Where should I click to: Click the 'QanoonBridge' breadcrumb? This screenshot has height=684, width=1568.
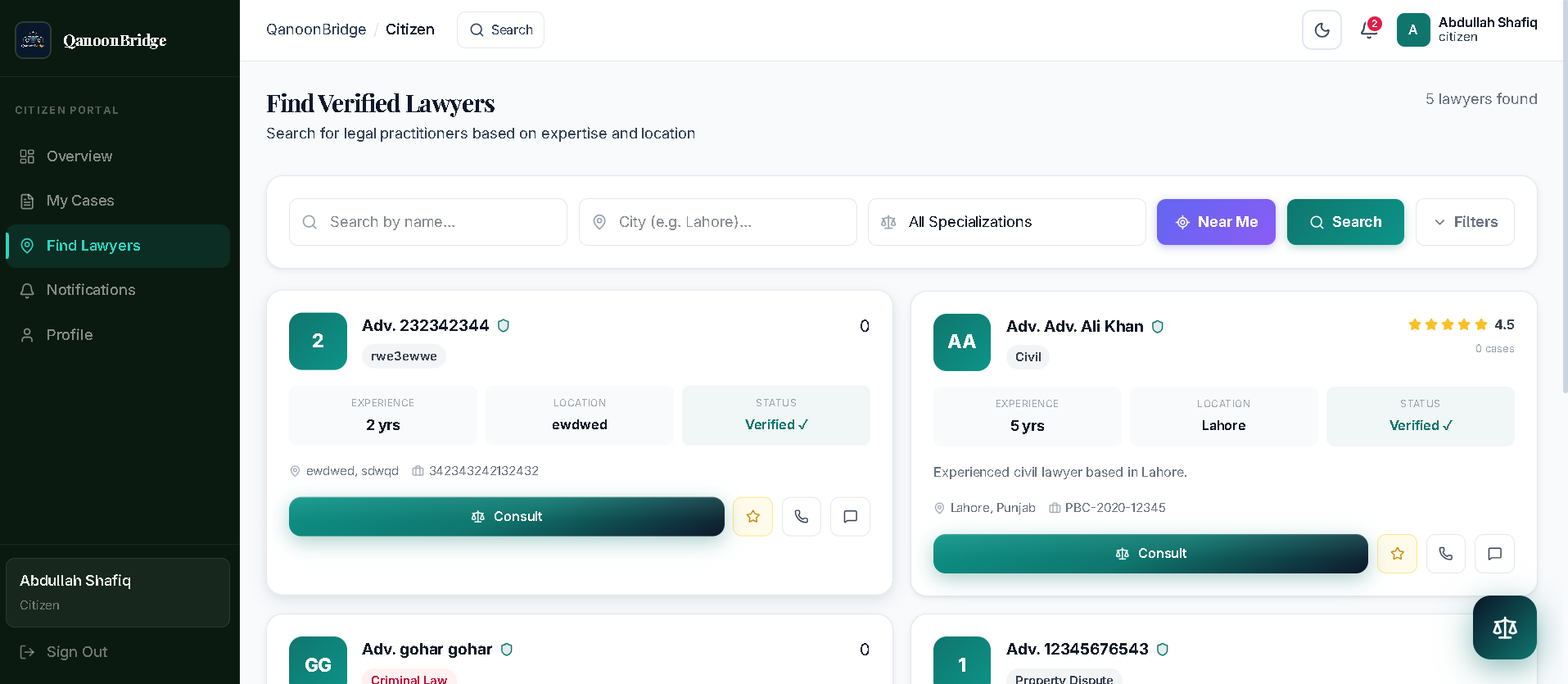point(316,29)
